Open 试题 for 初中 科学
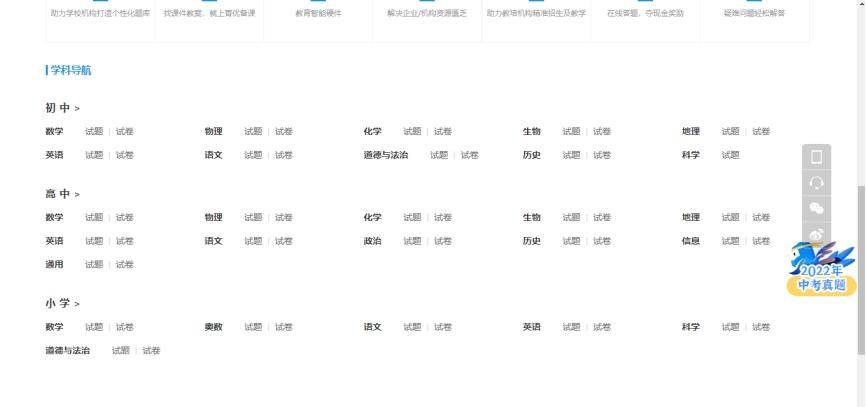The height and width of the screenshot is (407, 866). click(730, 155)
